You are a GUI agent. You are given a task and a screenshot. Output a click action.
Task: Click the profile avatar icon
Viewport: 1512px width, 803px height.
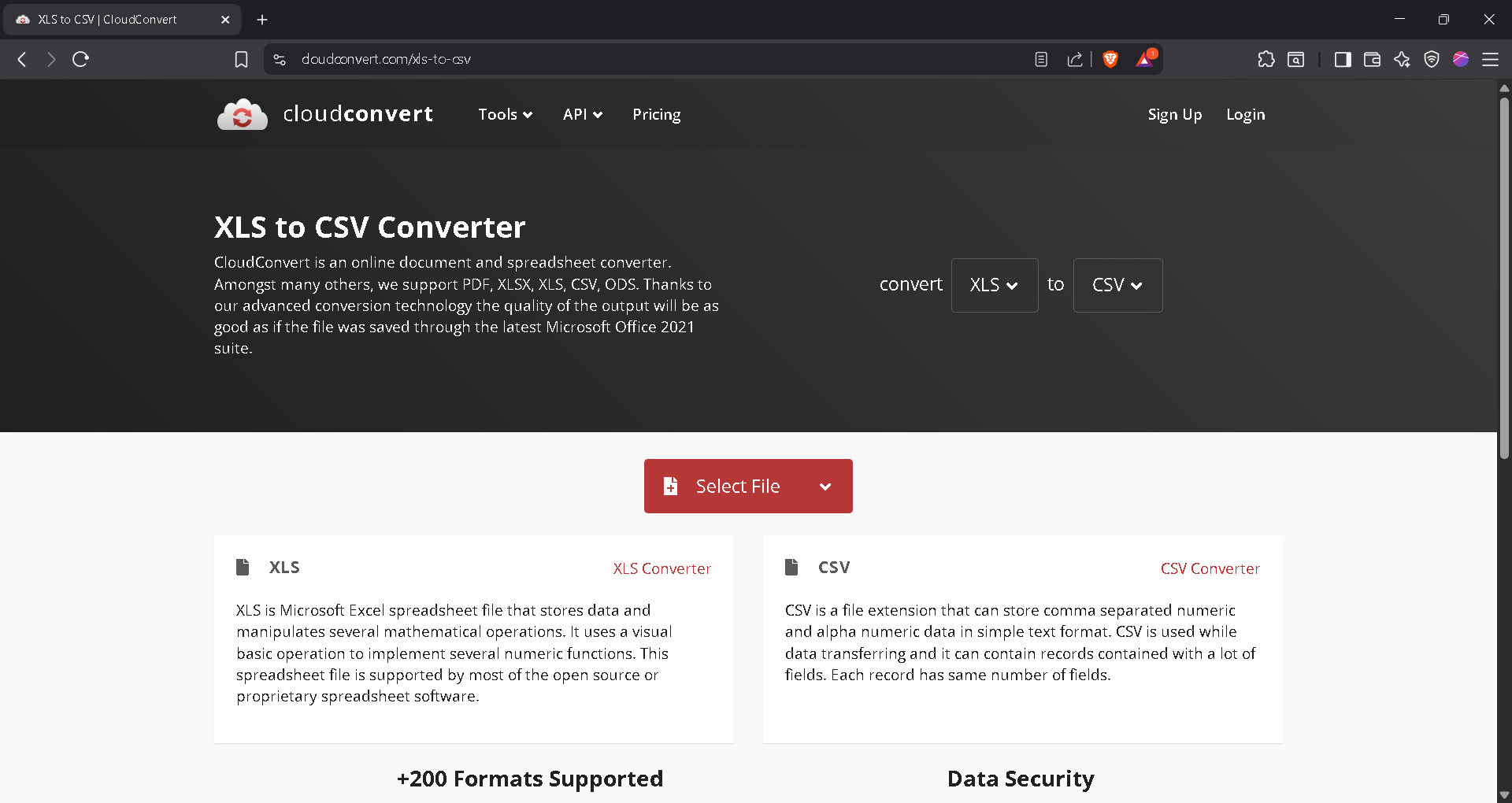click(x=1461, y=59)
